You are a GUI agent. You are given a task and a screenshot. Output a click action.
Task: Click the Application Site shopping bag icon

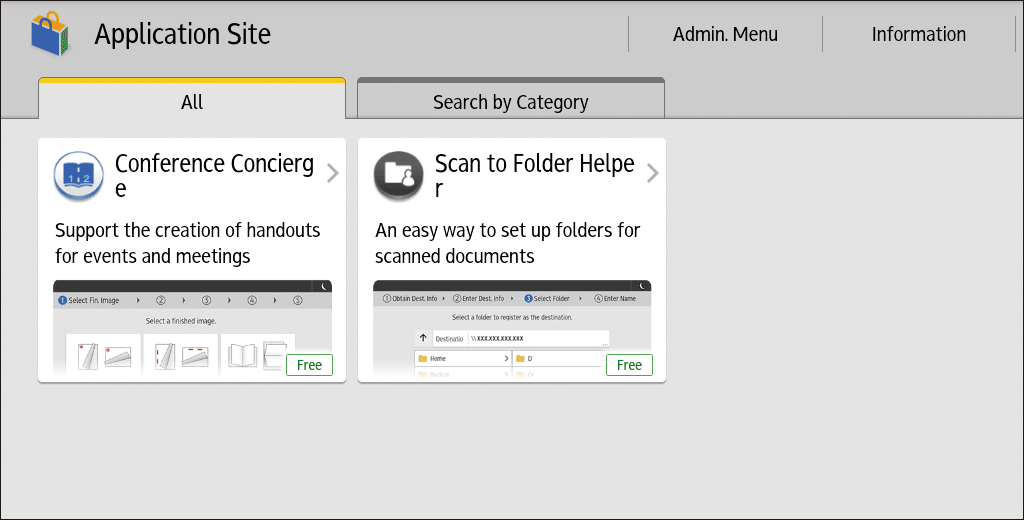pos(51,34)
